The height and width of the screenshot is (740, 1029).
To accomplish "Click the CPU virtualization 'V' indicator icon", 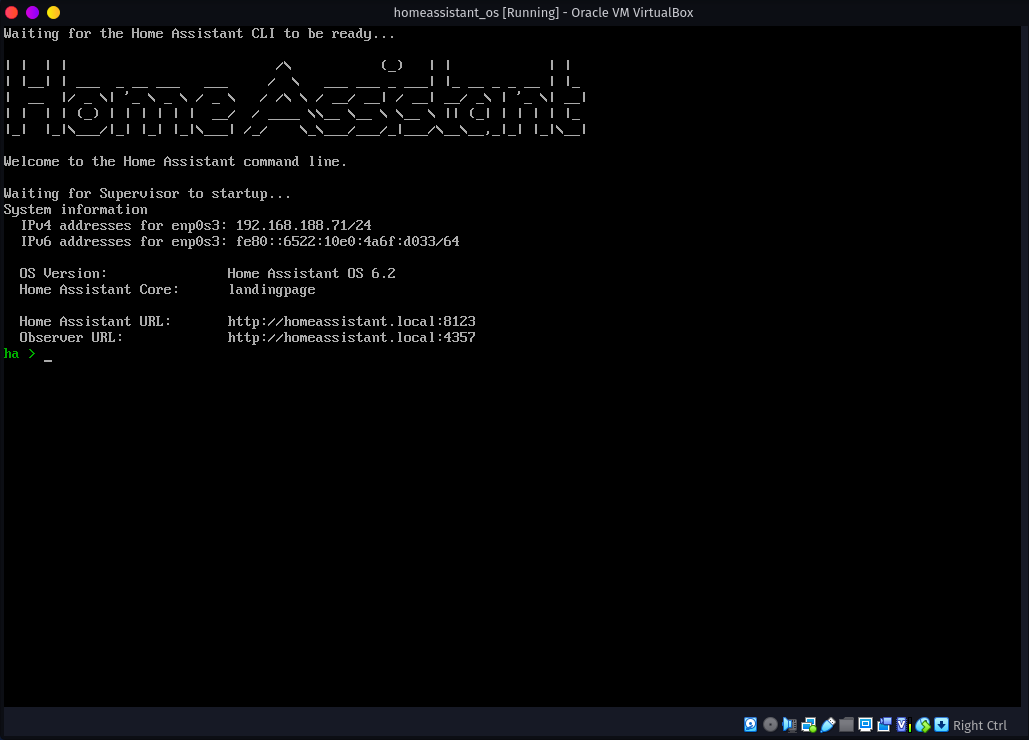I will point(904,725).
